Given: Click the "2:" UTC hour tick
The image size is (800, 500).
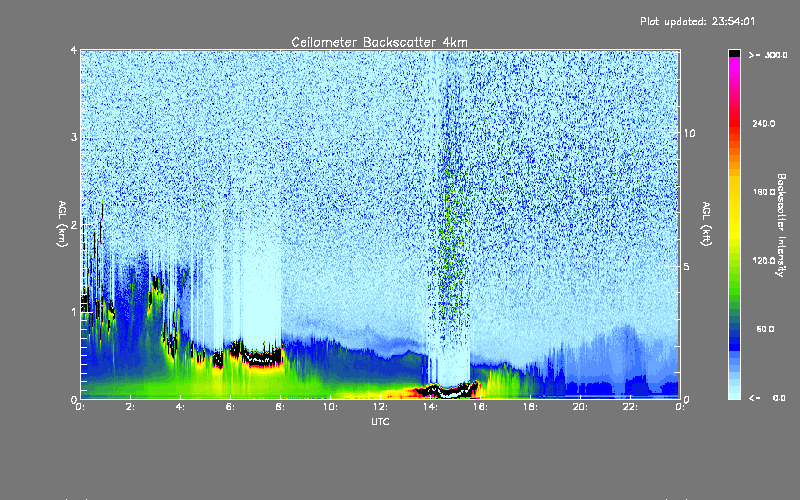Looking at the screenshot, I should tap(131, 407).
